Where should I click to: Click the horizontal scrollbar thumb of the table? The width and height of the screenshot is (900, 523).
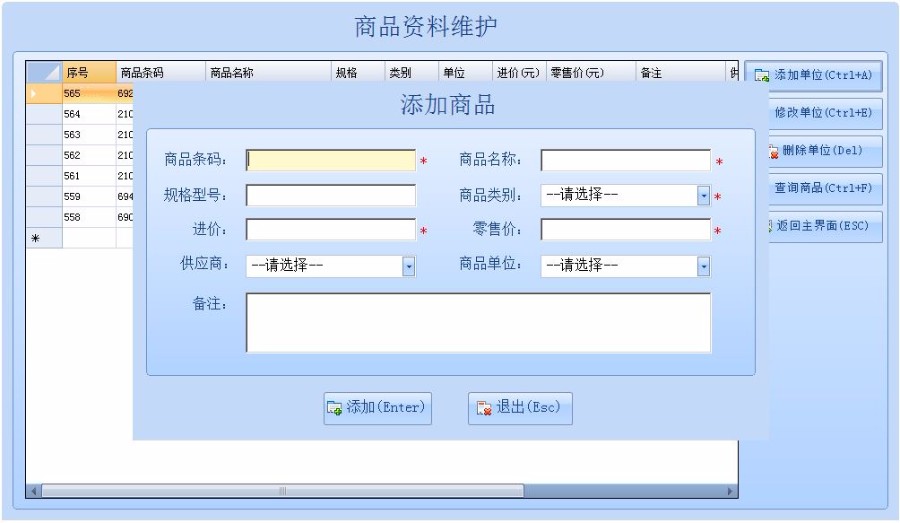pos(282,491)
